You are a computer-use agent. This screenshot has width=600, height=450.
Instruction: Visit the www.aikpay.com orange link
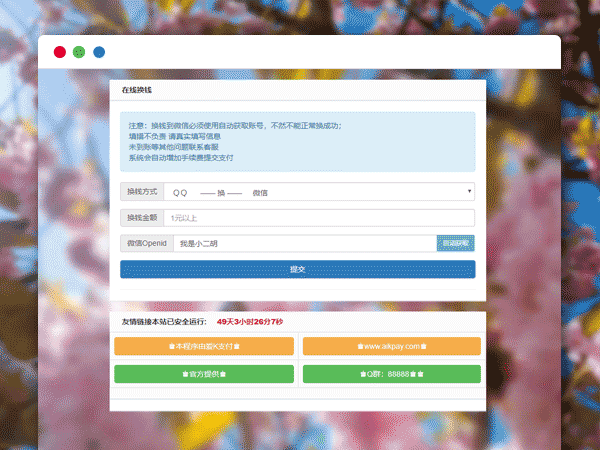click(391, 346)
